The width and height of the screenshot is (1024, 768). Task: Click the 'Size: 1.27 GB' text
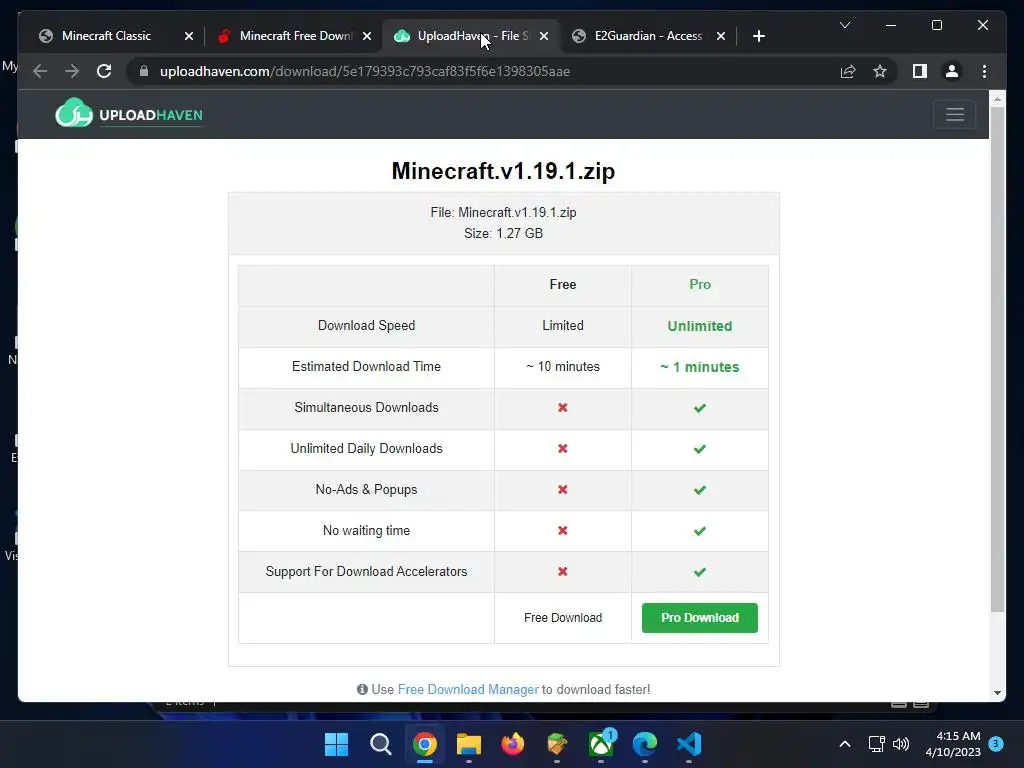[504, 233]
